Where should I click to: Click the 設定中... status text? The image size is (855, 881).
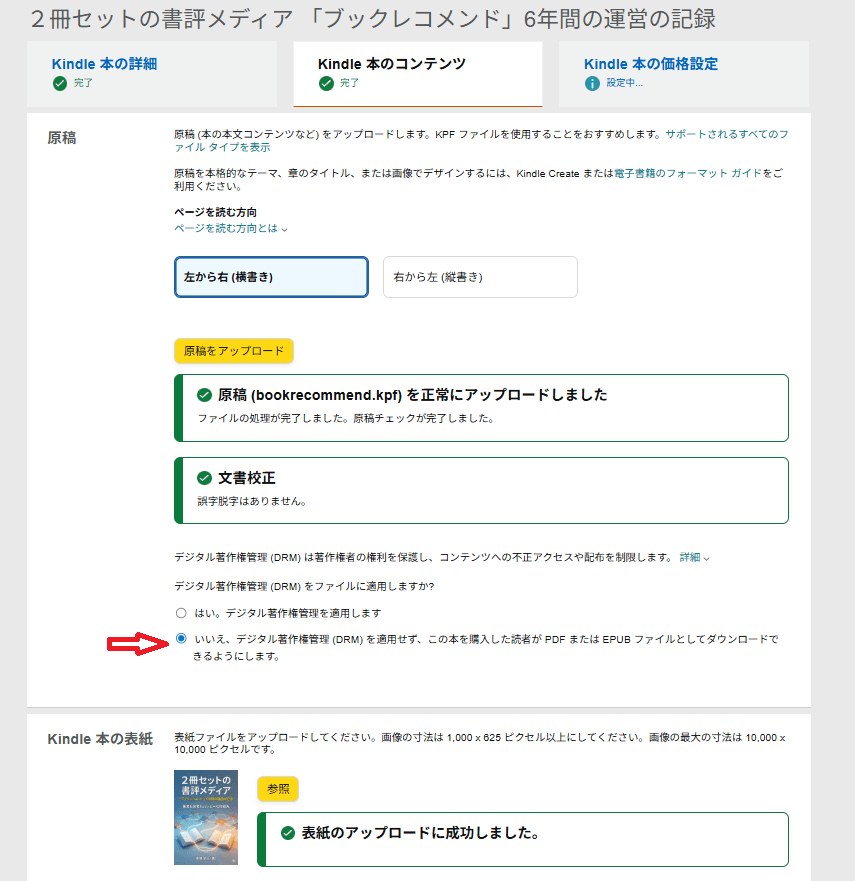624,83
